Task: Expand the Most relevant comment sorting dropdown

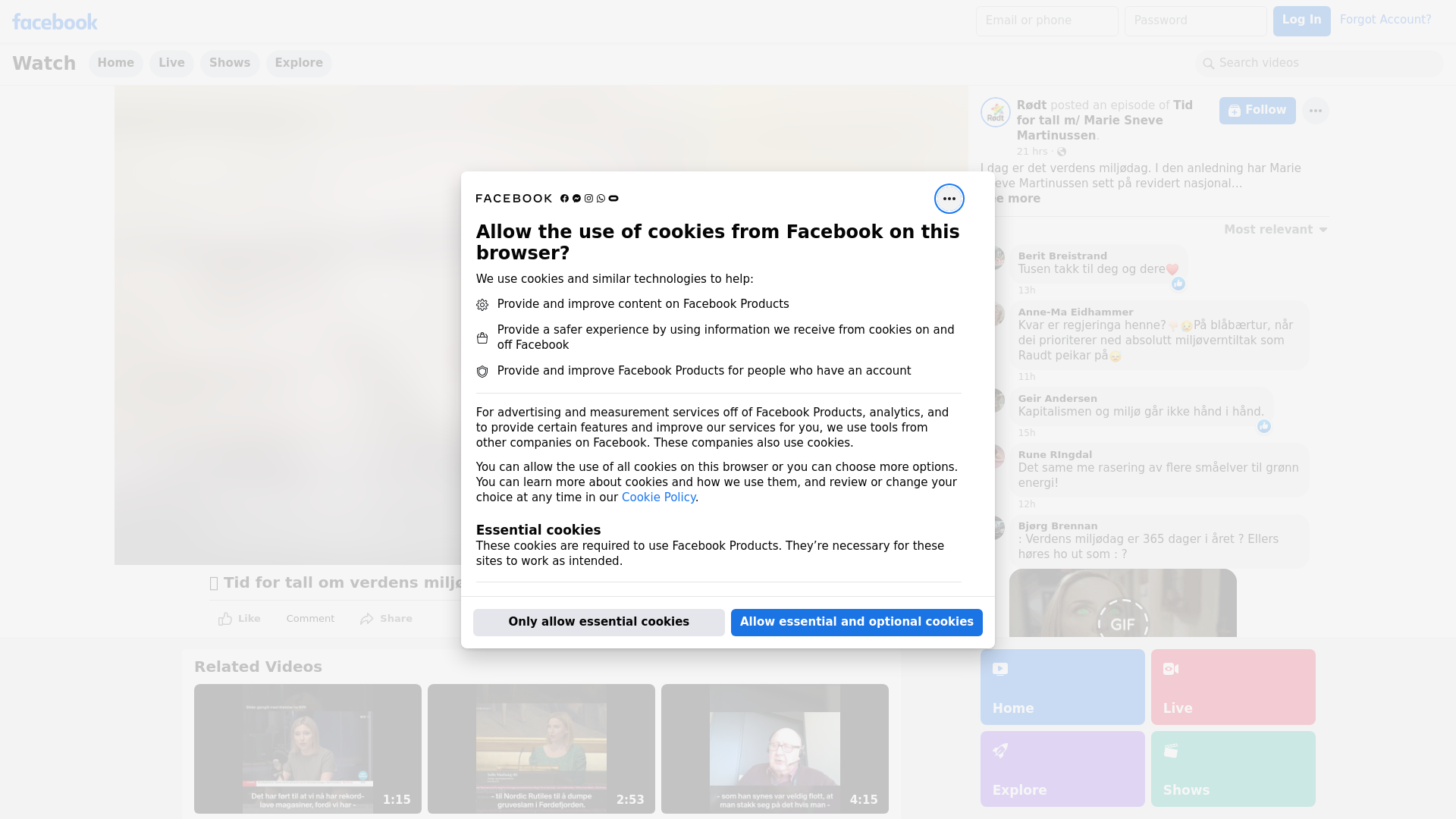Action: click(1276, 230)
